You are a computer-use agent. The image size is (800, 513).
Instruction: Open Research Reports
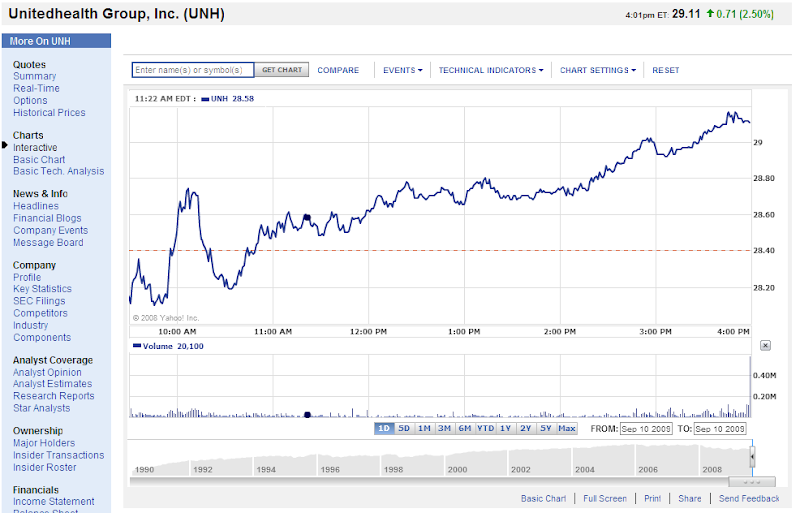coord(54,396)
